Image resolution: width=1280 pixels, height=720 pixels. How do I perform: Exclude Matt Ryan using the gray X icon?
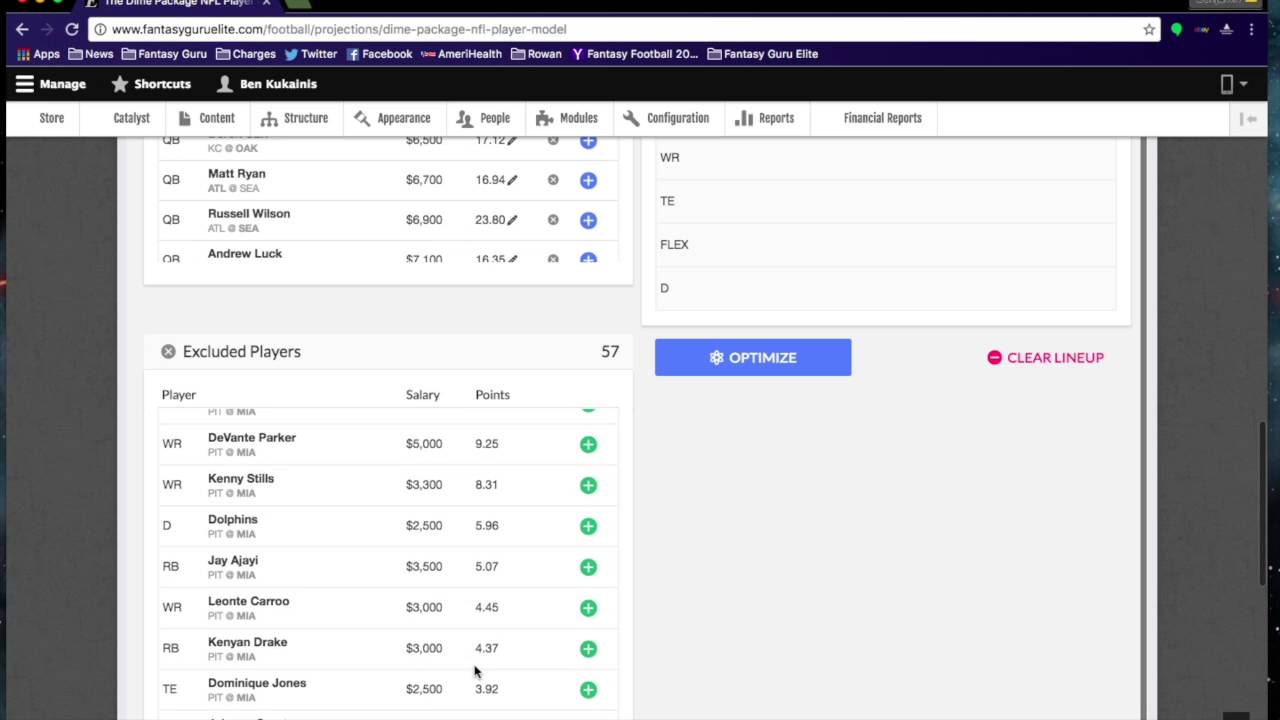point(553,180)
